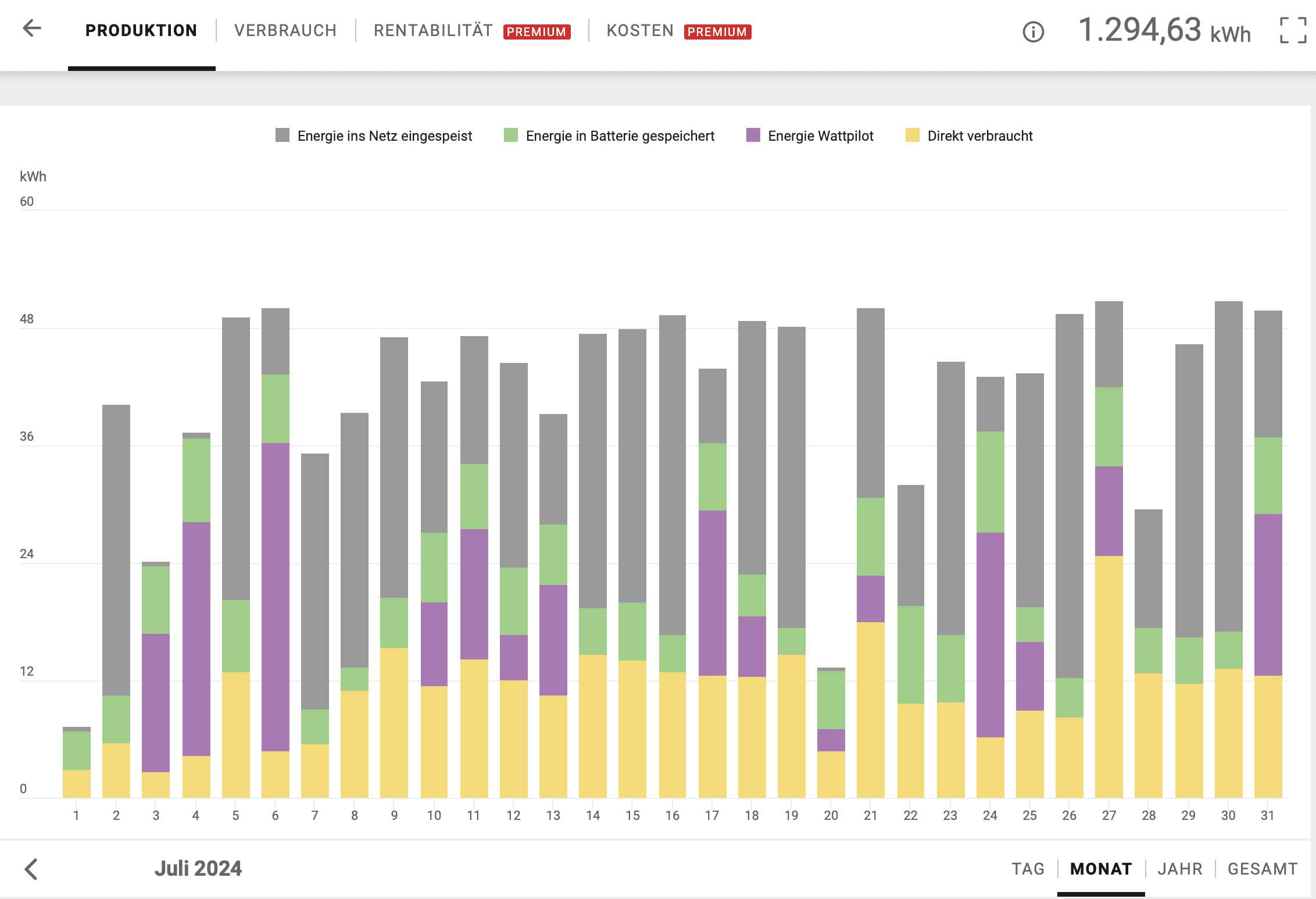Select the grey segment of day 16 bar
This screenshot has height=899, width=1316.
point(673,475)
